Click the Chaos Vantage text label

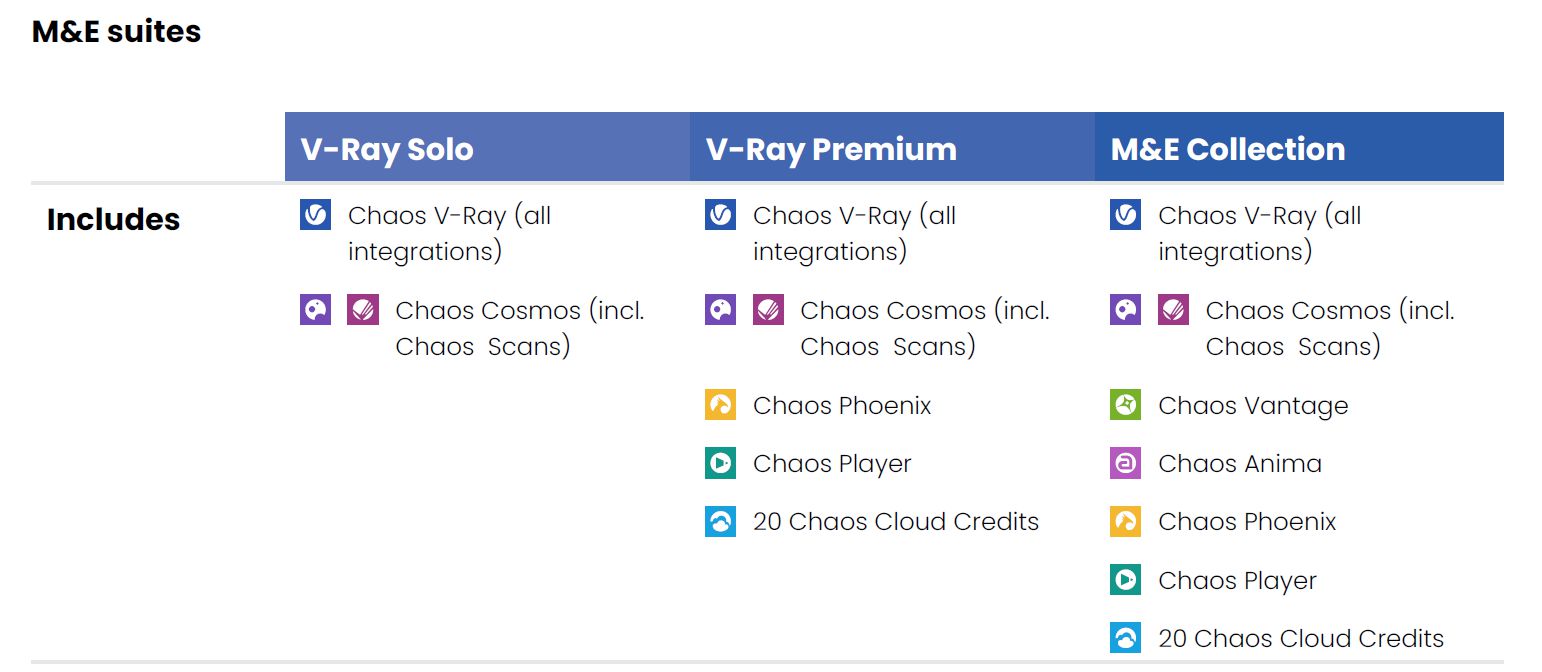[1253, 405]
